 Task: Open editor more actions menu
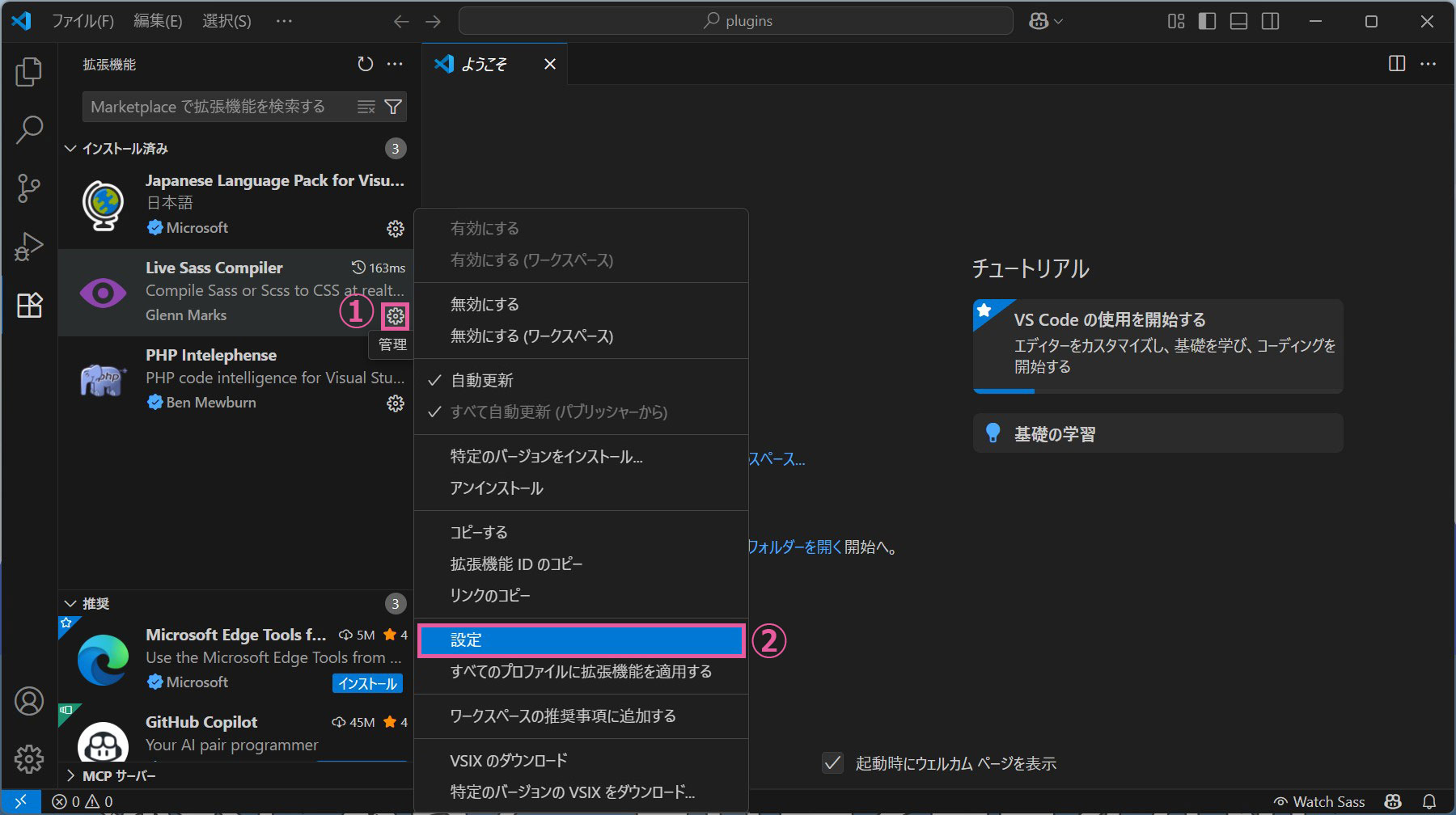pos(1428,64)
